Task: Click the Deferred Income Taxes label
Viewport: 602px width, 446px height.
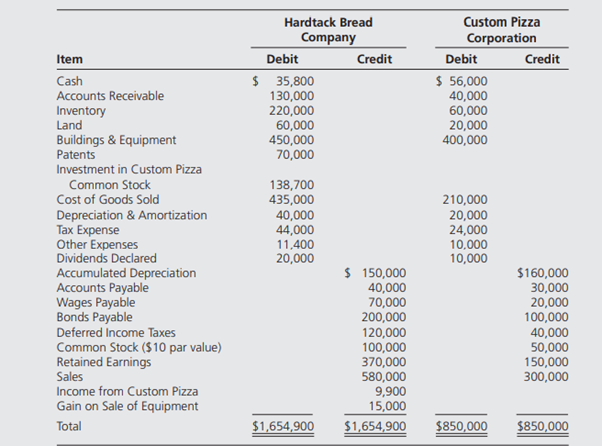Action: pos(116,332)
